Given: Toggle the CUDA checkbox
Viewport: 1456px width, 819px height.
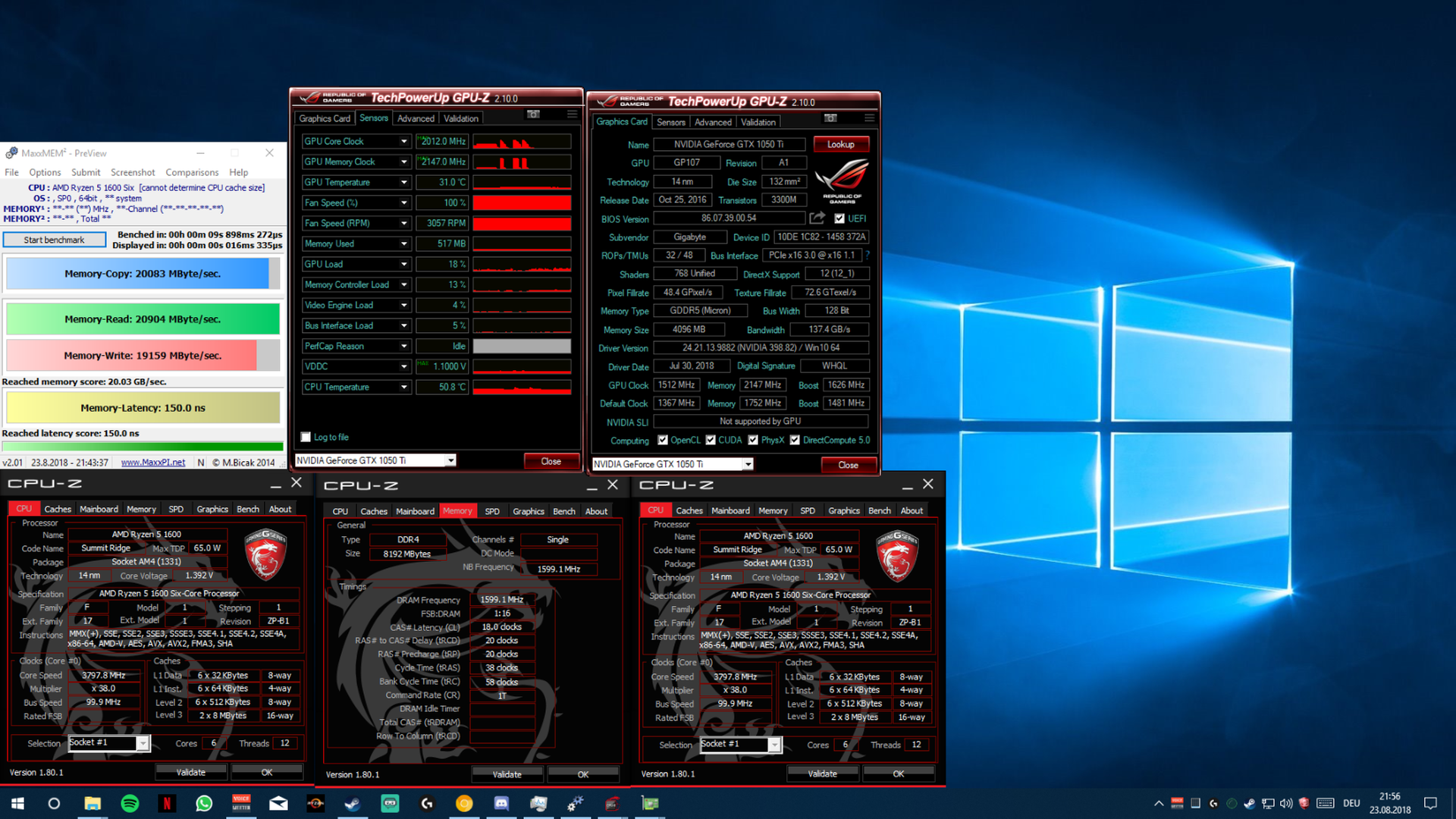Looking at the screenshot, I should tap(711, 440).
